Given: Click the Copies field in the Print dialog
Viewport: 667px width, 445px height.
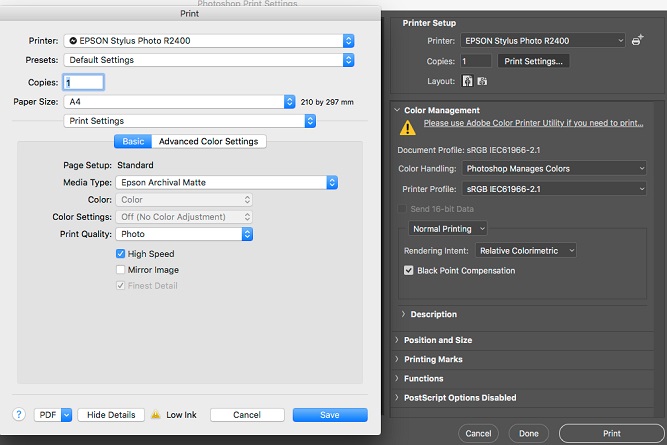Looking at the screenshot, I should coord(84,83).
